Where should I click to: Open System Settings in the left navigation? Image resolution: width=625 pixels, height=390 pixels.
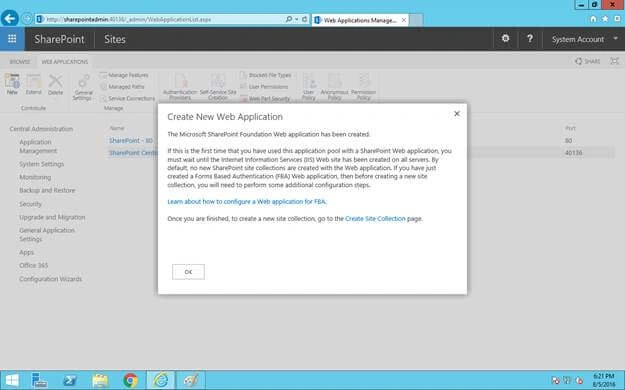(x=41, y=164)
